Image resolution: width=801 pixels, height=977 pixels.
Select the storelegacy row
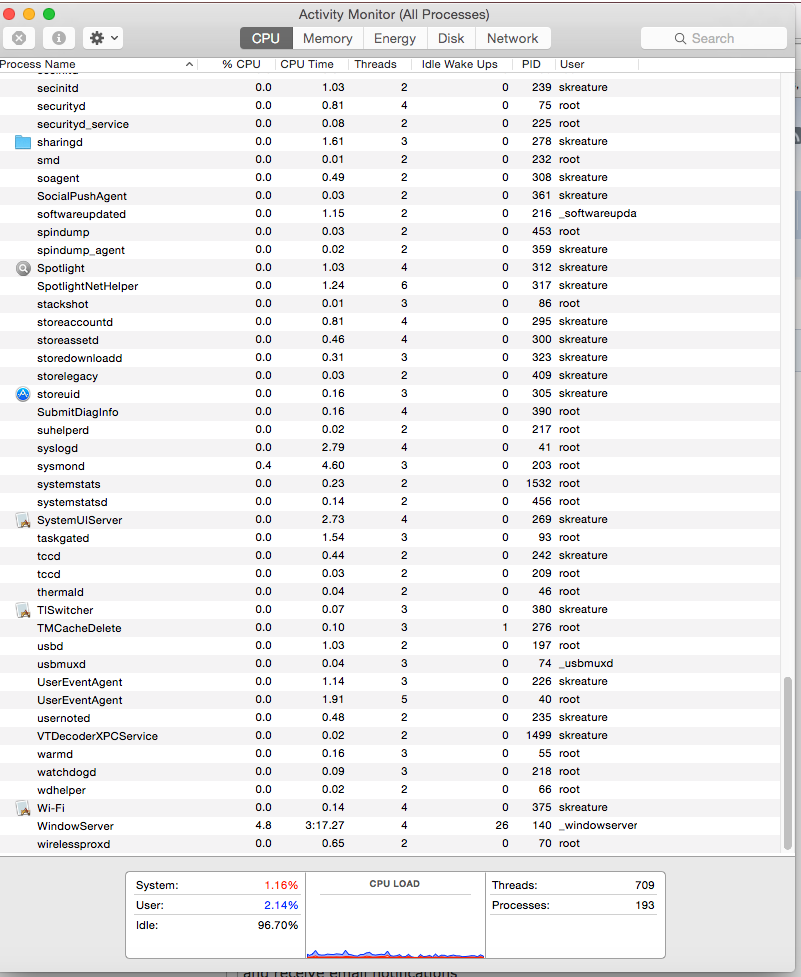(x=390, y=376)
